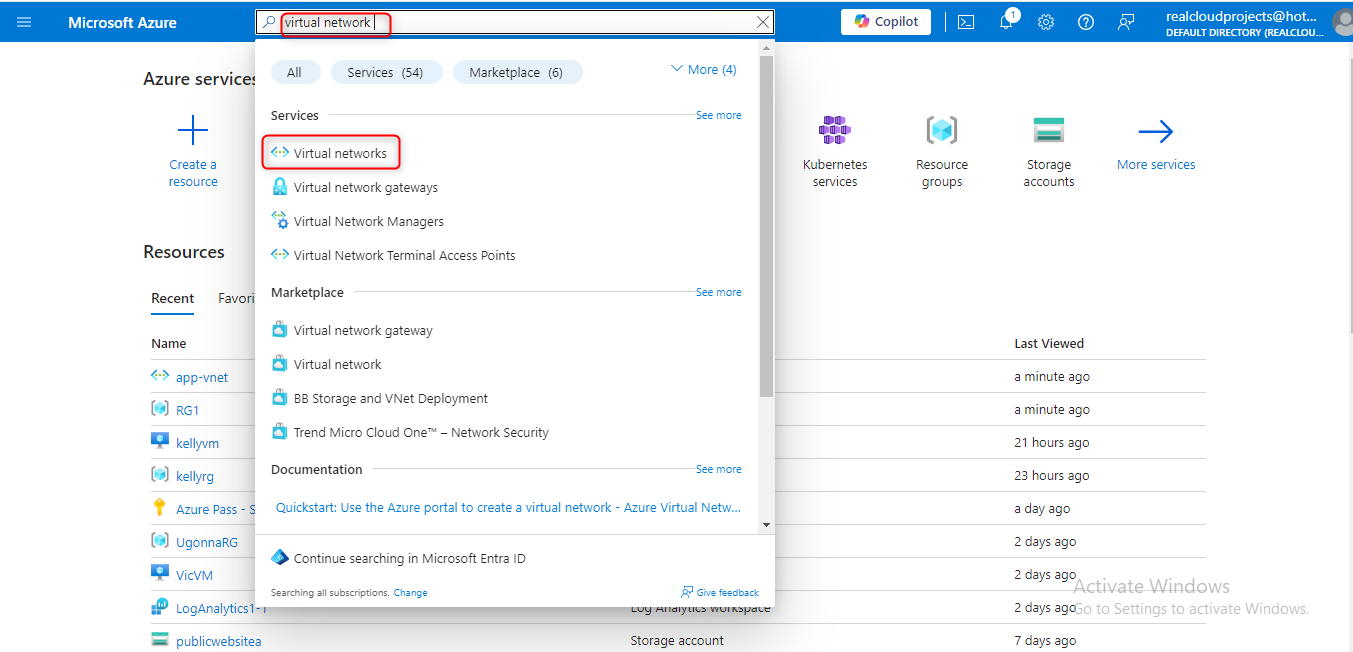Open kellyrg resource group
Screen dimensions: 1353x652
(x=195, y=476)
